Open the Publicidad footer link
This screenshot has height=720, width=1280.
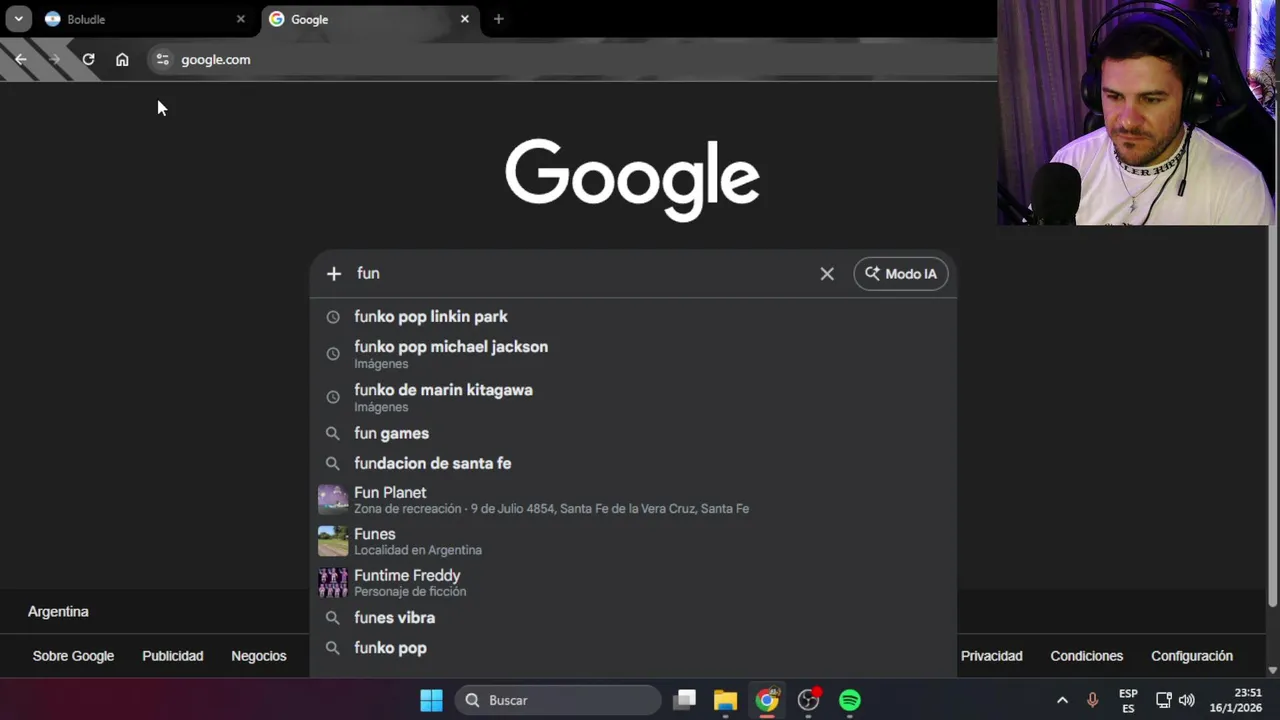coord(172,656)
